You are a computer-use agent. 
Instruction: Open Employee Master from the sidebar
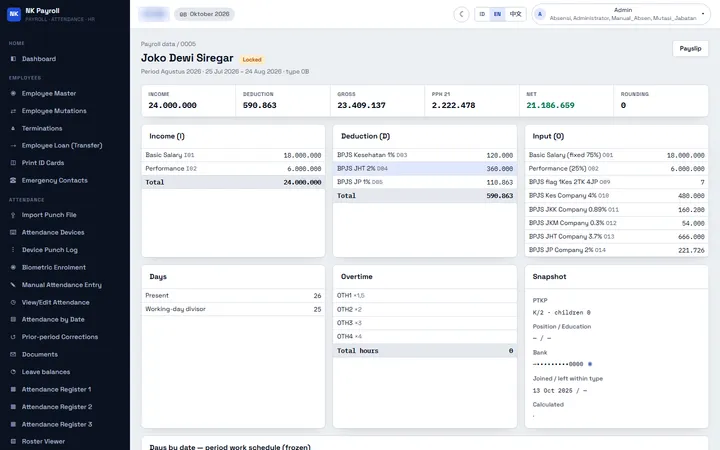coord(49,93)
